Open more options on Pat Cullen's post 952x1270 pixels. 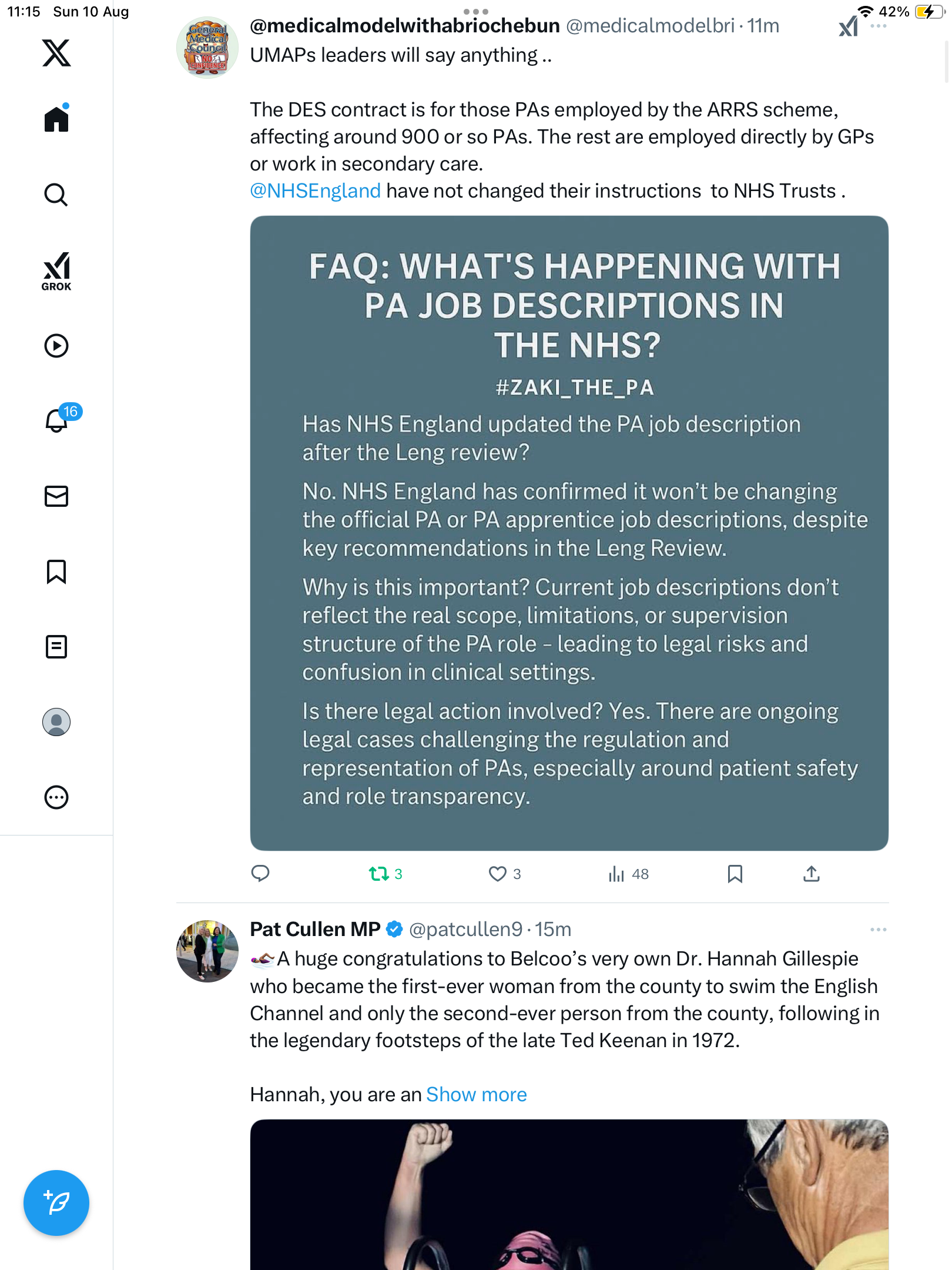point(878,930)
